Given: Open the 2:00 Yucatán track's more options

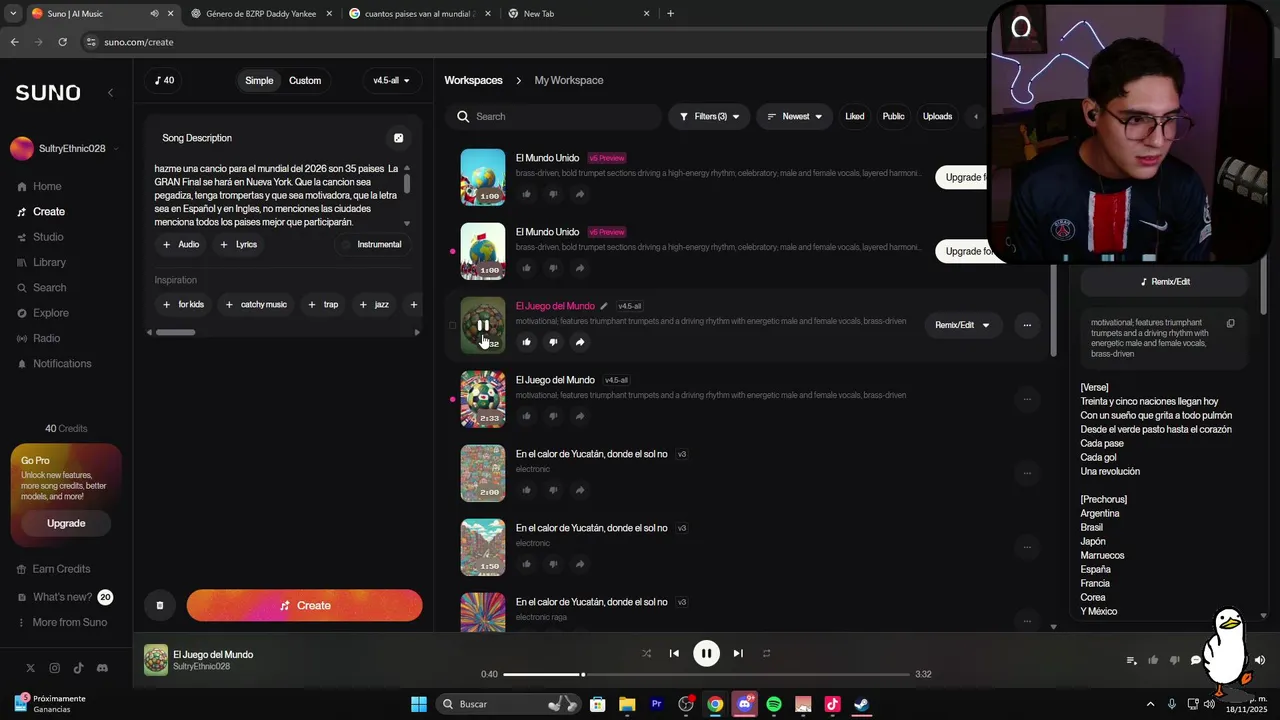Looking at the screenshot, I should [1027, 473].
